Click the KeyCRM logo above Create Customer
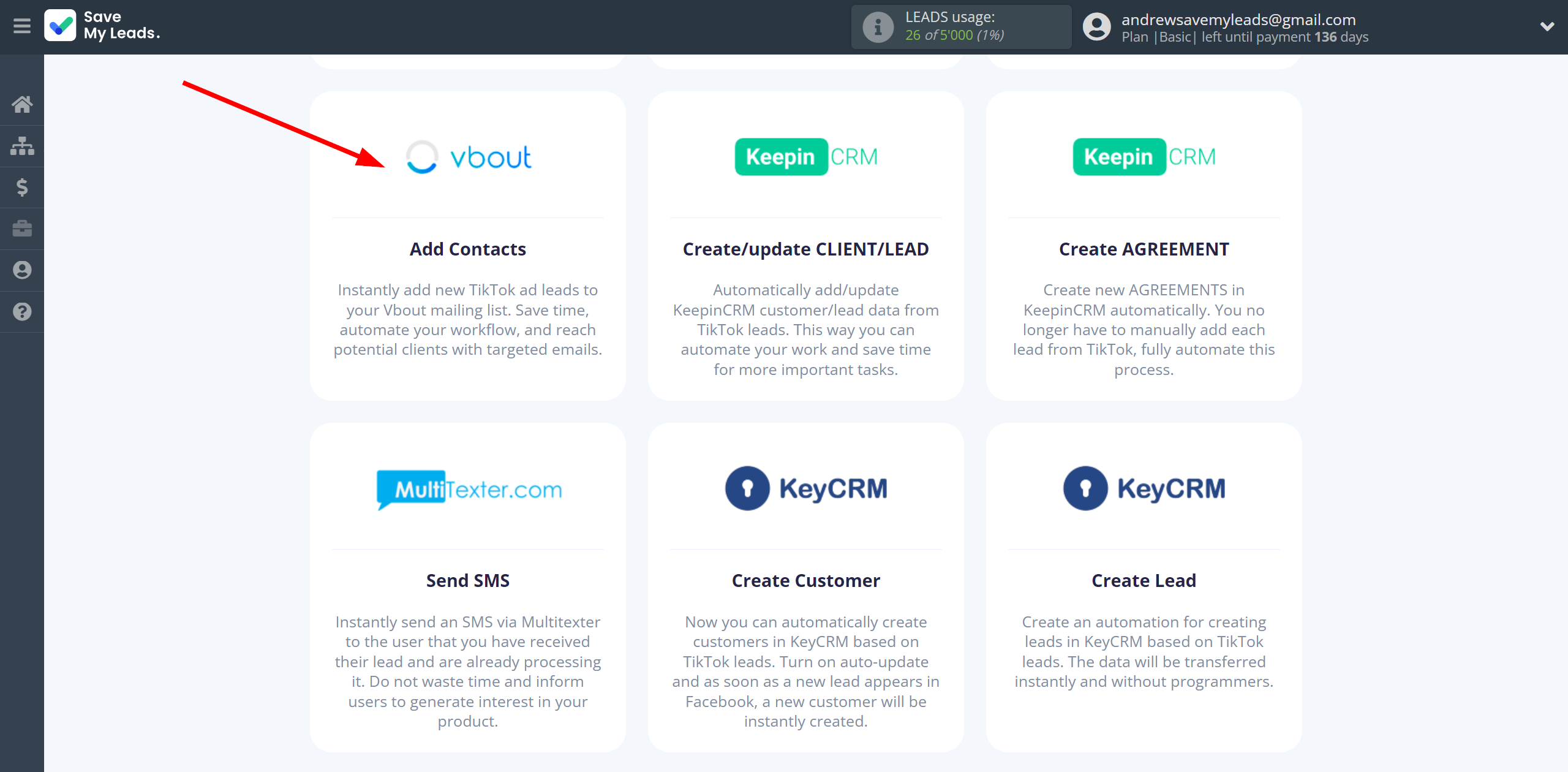This screenshot has width=1568, height=772. tap(806, 488)
